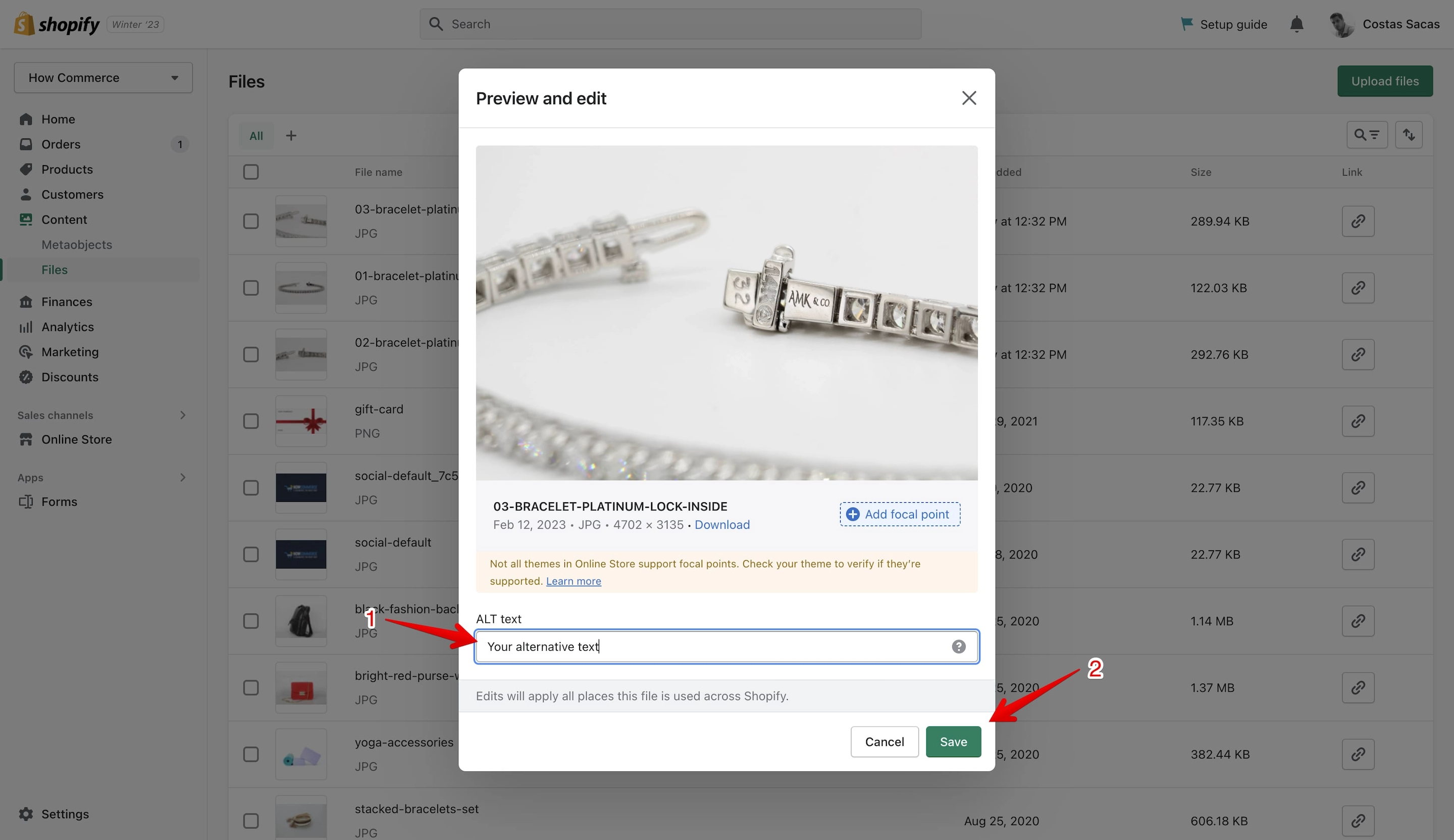Close the Preview and edit dialog
This screenshot has width=1454, height=840.
(x=969, y=97)
